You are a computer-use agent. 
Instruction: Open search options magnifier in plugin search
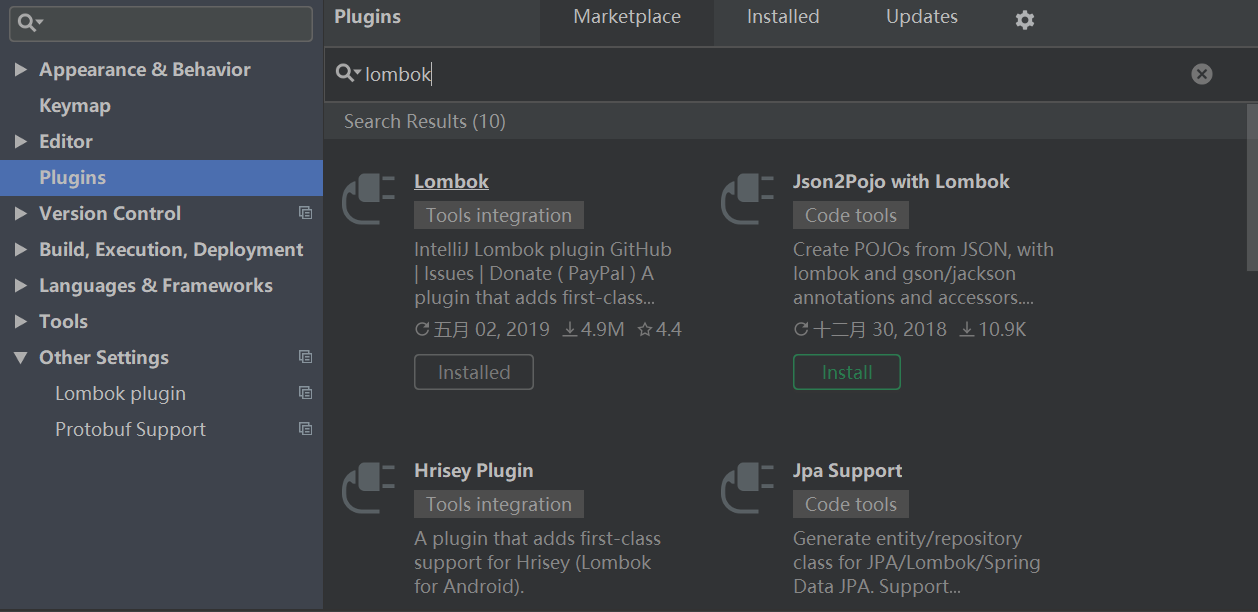[x=348, y=74]
